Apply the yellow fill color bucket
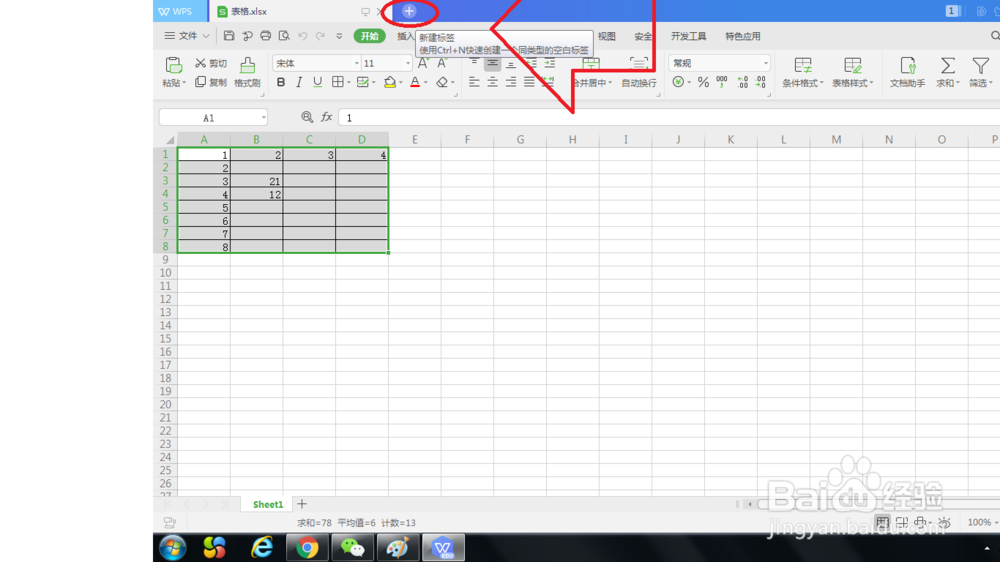The image size is (1000, 562). point(390,82)
